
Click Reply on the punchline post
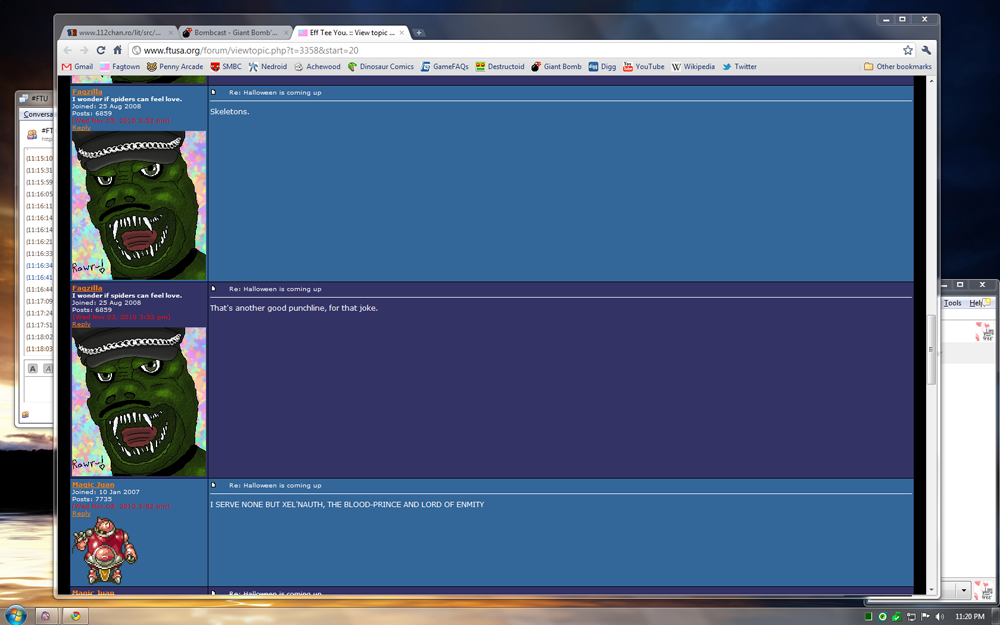81,324
